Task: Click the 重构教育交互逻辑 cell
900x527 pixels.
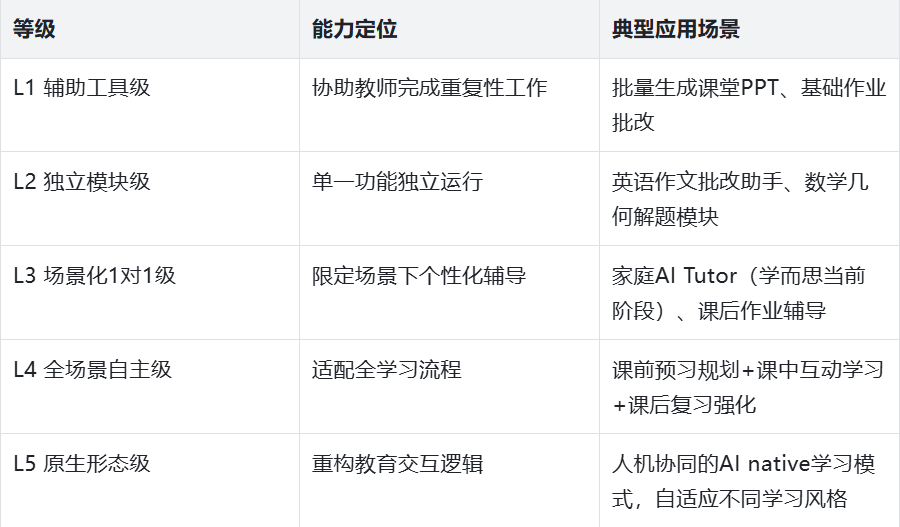Action: pos(397,463)
